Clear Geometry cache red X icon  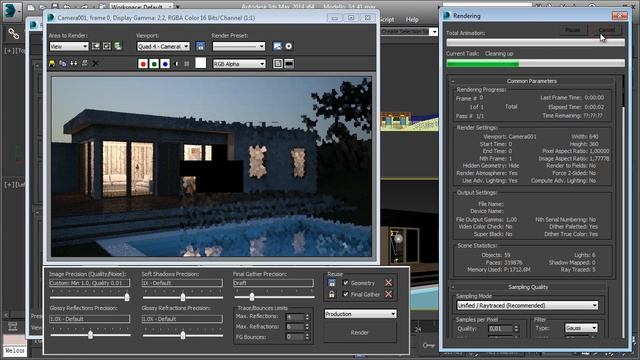click(389, 282)
